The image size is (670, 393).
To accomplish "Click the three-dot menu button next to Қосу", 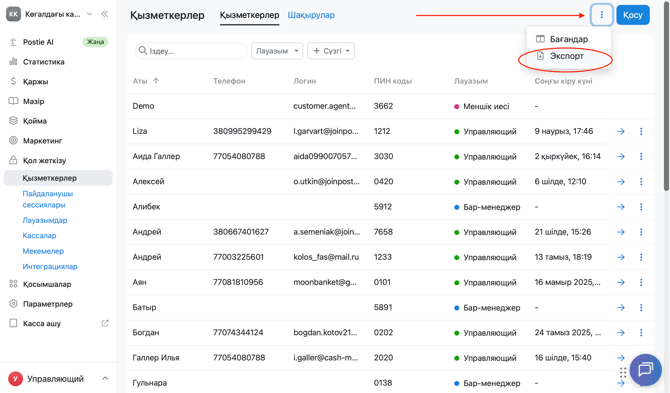I will (x=602, y=15).
